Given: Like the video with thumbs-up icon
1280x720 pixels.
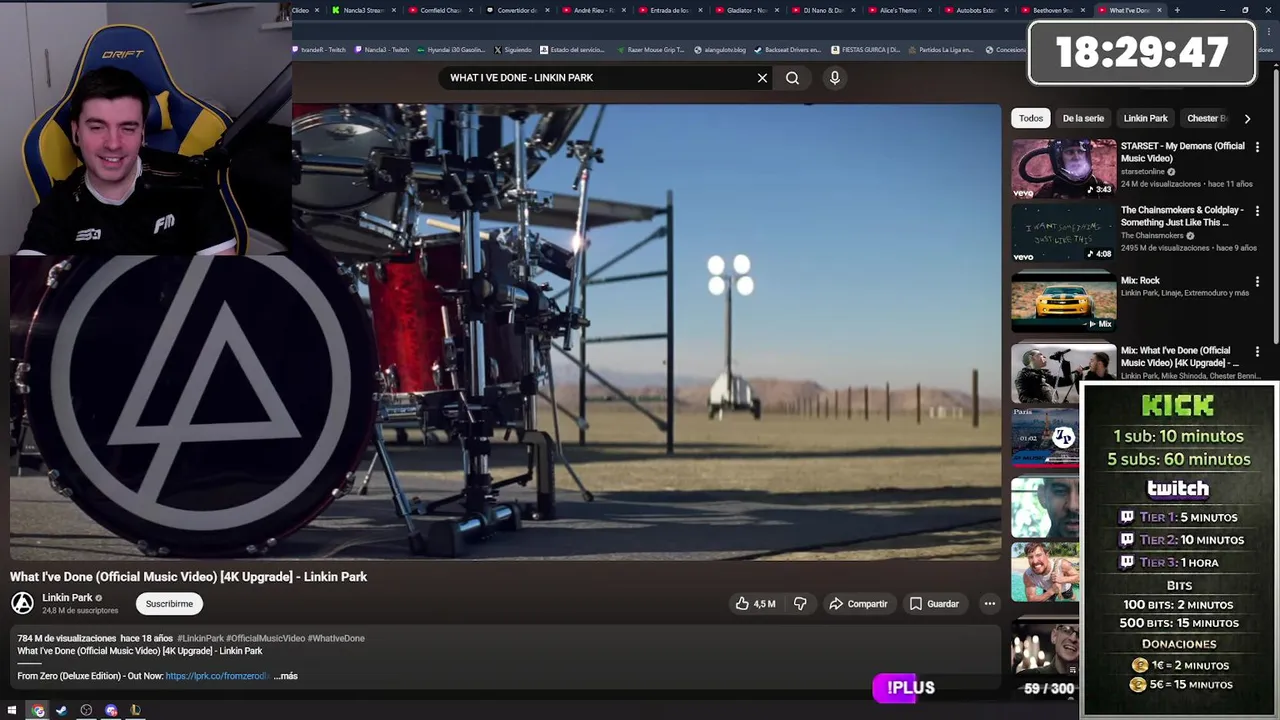Looking at the screenshot, I should 755,604.
